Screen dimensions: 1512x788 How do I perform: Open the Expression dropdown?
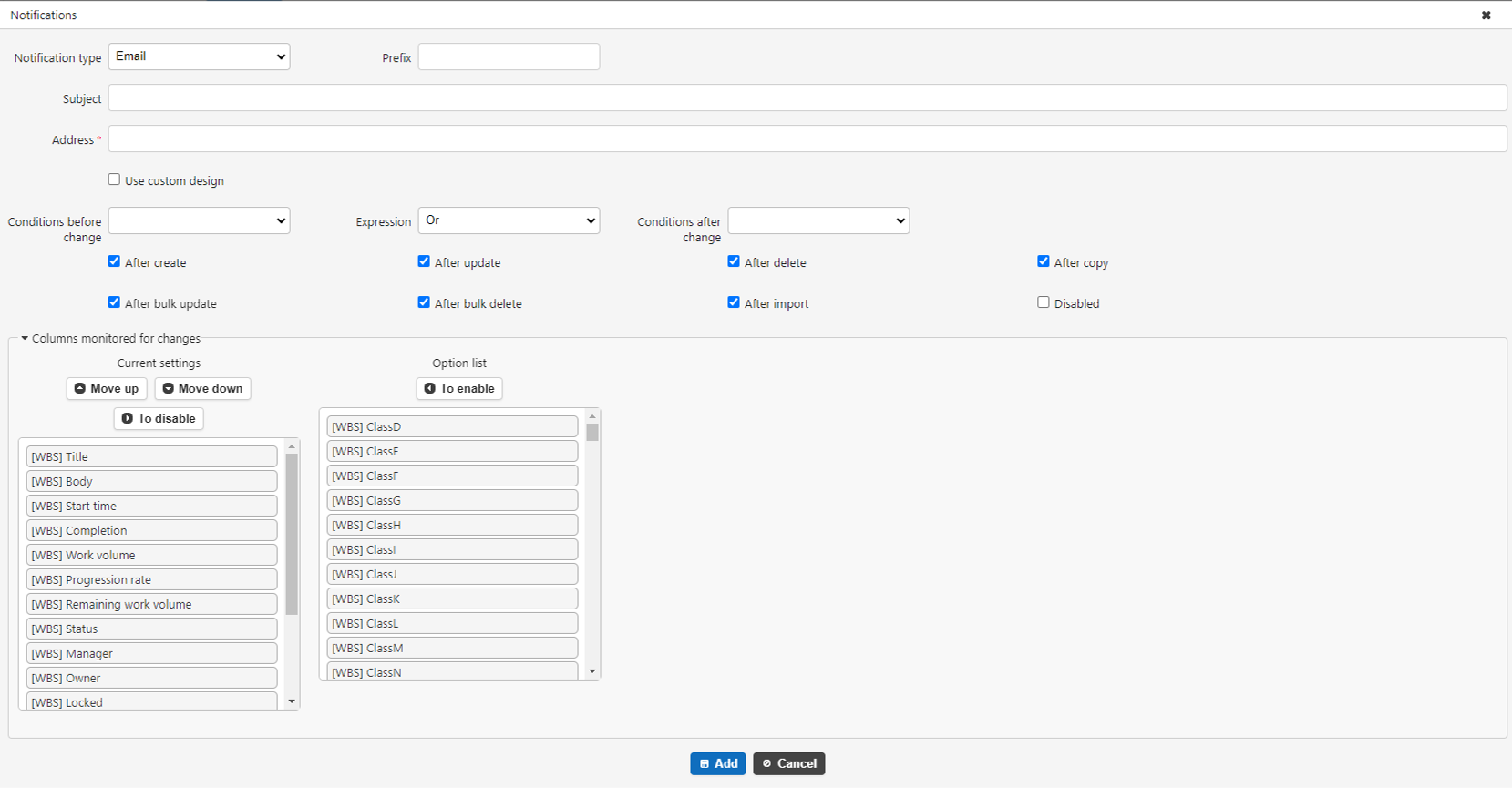509,220
